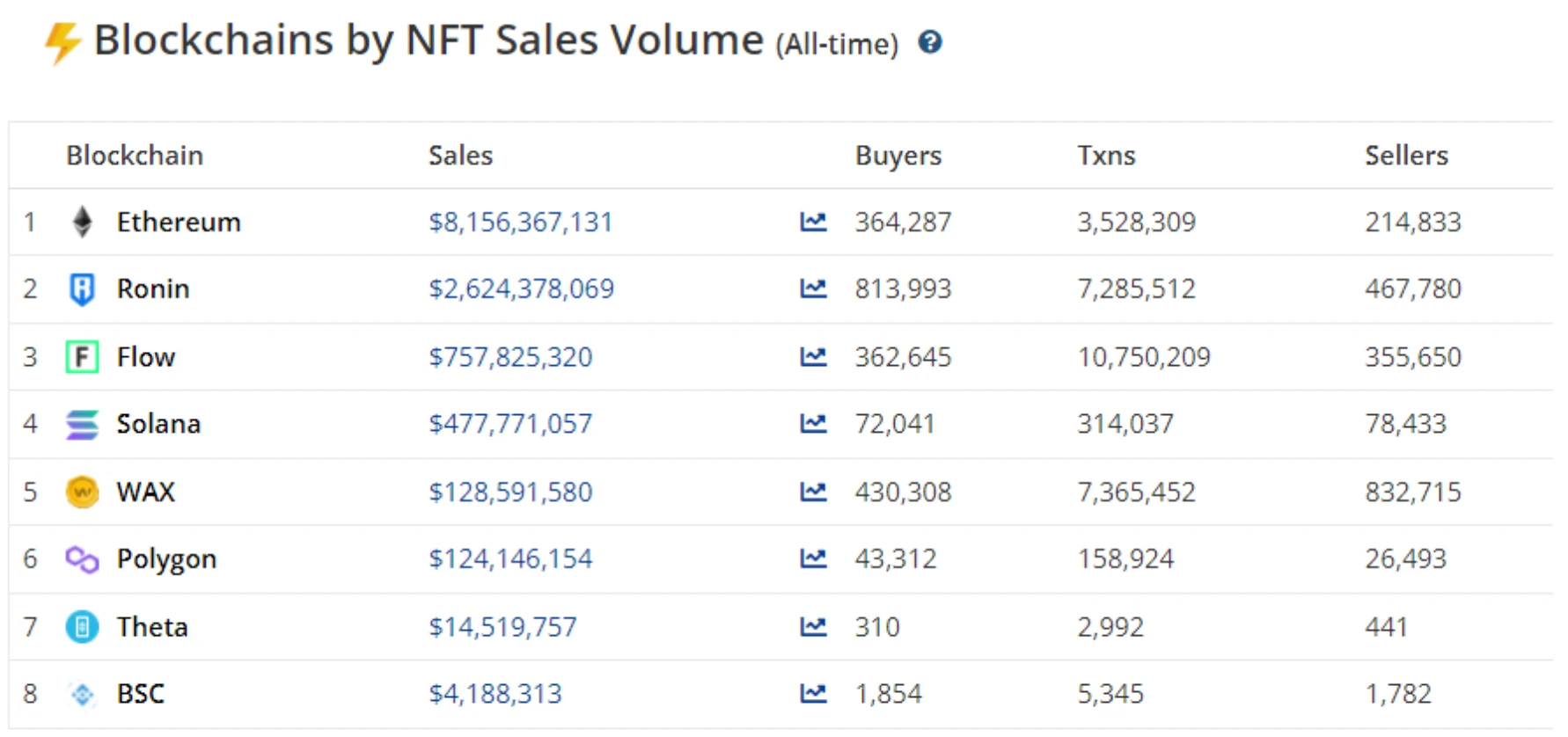Click the Solana striped logo icon

click(82, 424)
